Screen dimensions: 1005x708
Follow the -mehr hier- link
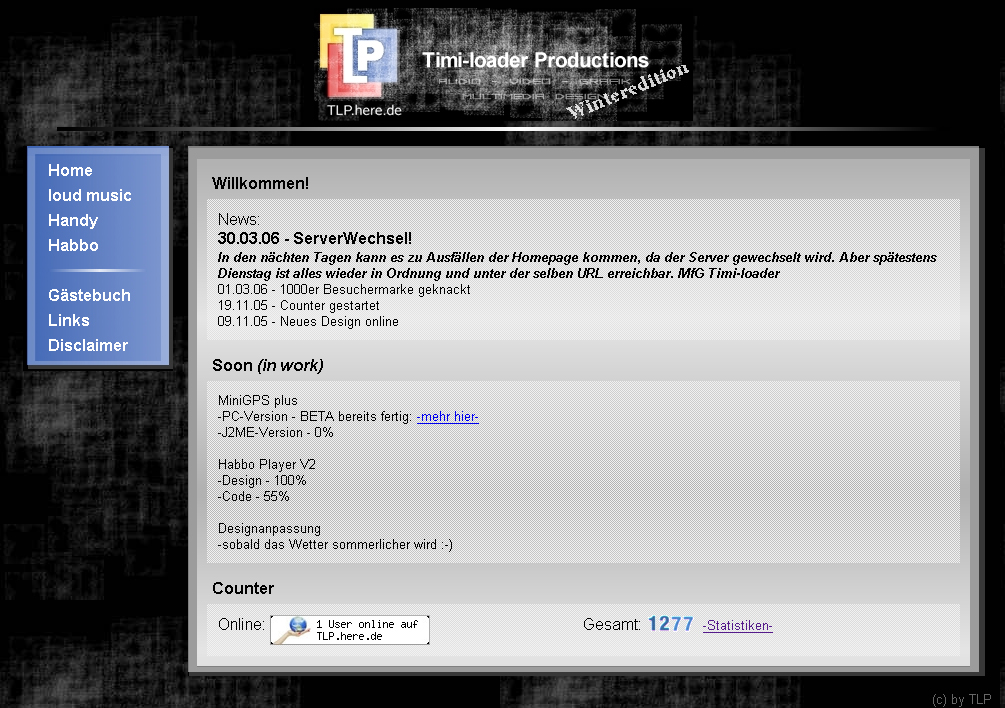447,416
